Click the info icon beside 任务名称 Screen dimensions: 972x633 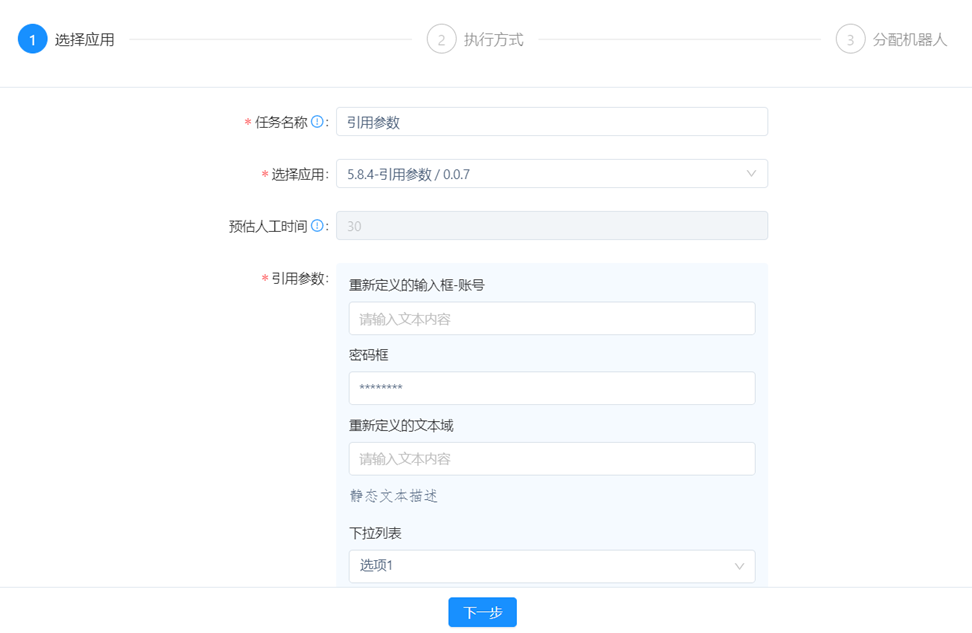point(317,122)
